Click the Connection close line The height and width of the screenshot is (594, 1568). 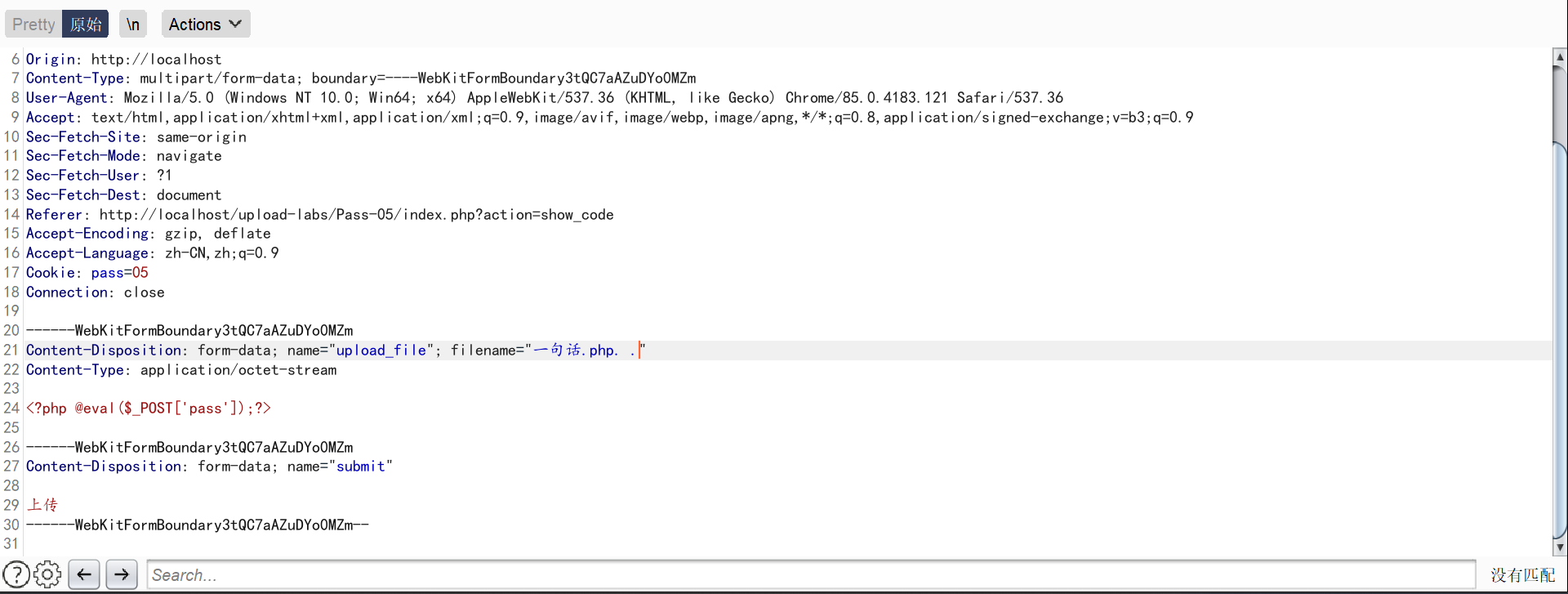(x=96, y=293)
